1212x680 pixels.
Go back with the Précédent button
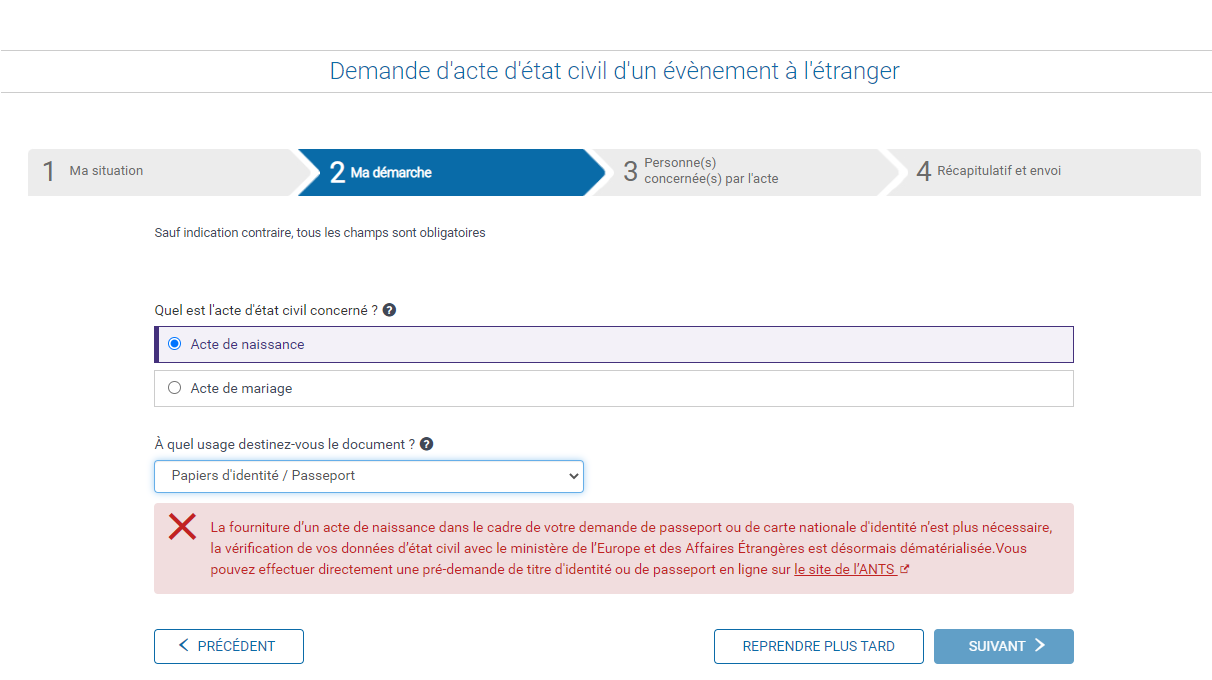click(x=229, y=646)
